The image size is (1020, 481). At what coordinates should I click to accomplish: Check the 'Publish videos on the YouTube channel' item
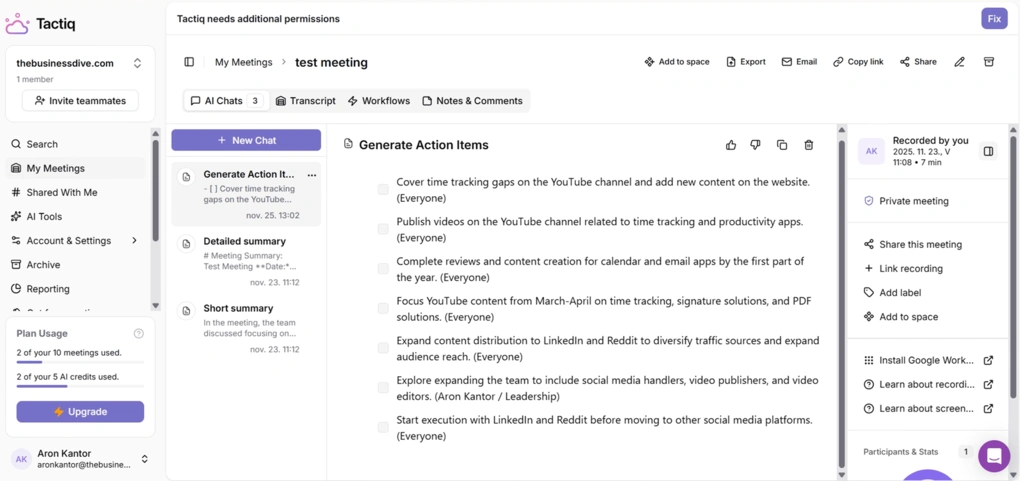pyautogui.click(x=383, y=229)
